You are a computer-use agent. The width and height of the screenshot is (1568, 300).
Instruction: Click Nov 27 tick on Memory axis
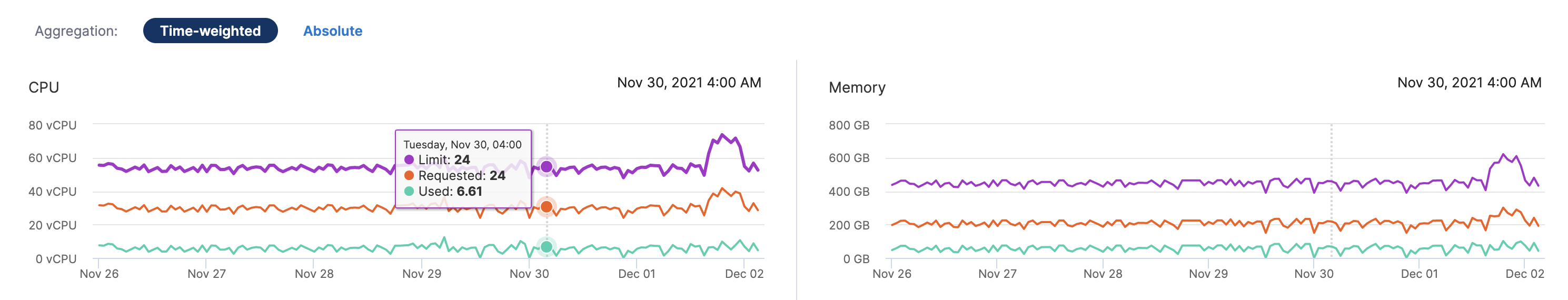[x=997, y=274]
